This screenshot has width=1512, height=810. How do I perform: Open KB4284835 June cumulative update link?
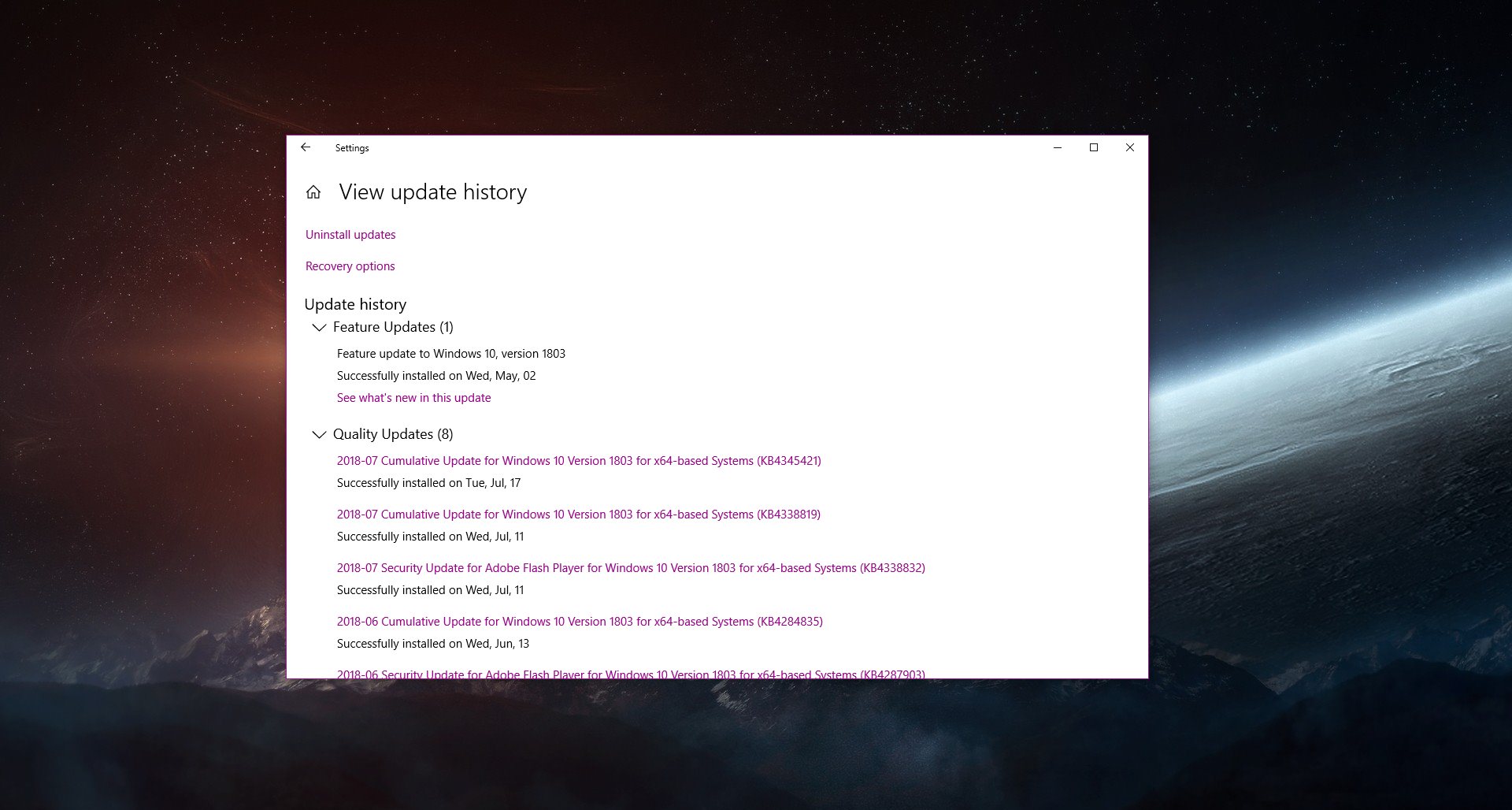(580, 622)
